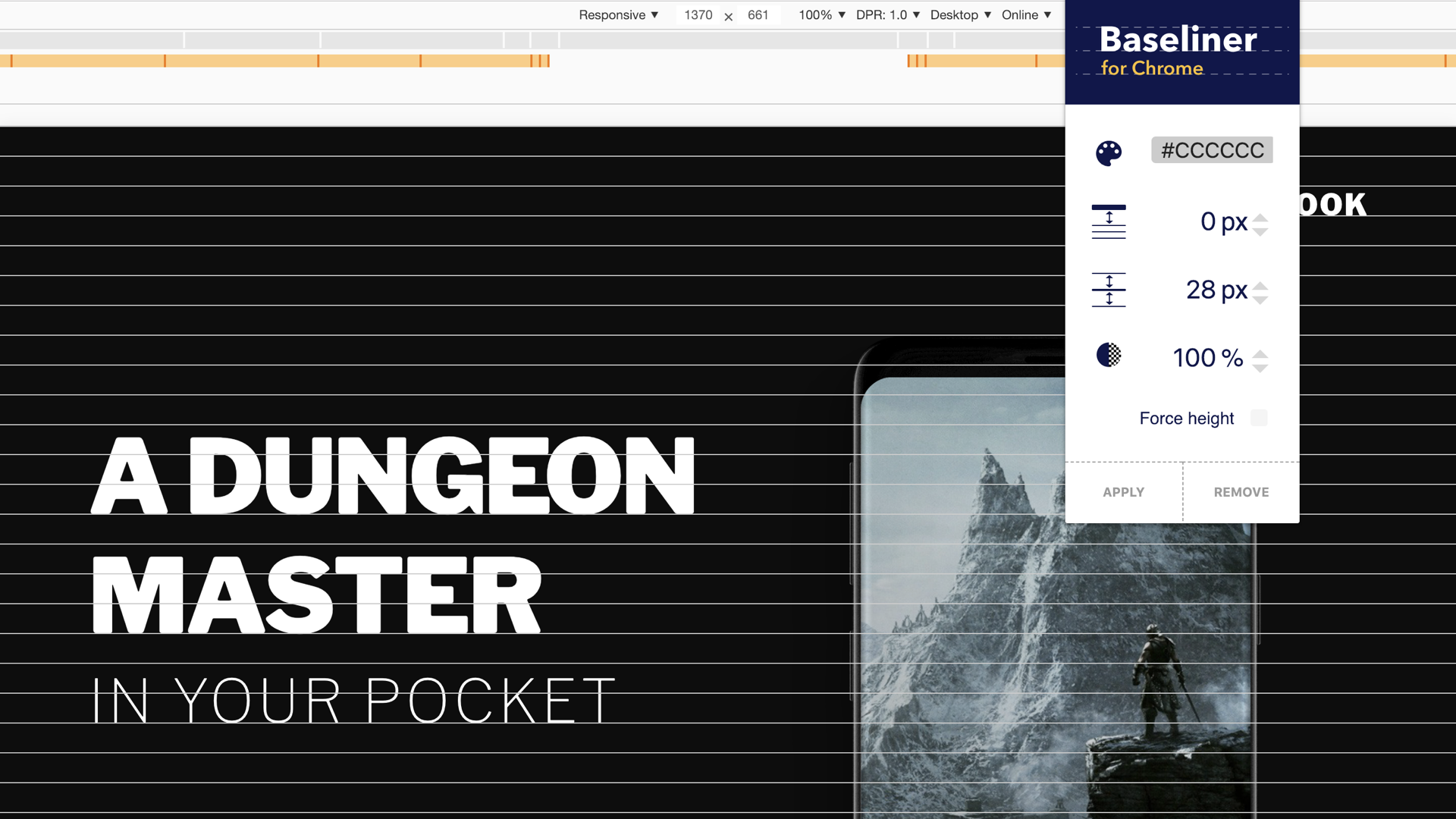
Task: Click the viewport height 661 field
Action: coord(758,15)
